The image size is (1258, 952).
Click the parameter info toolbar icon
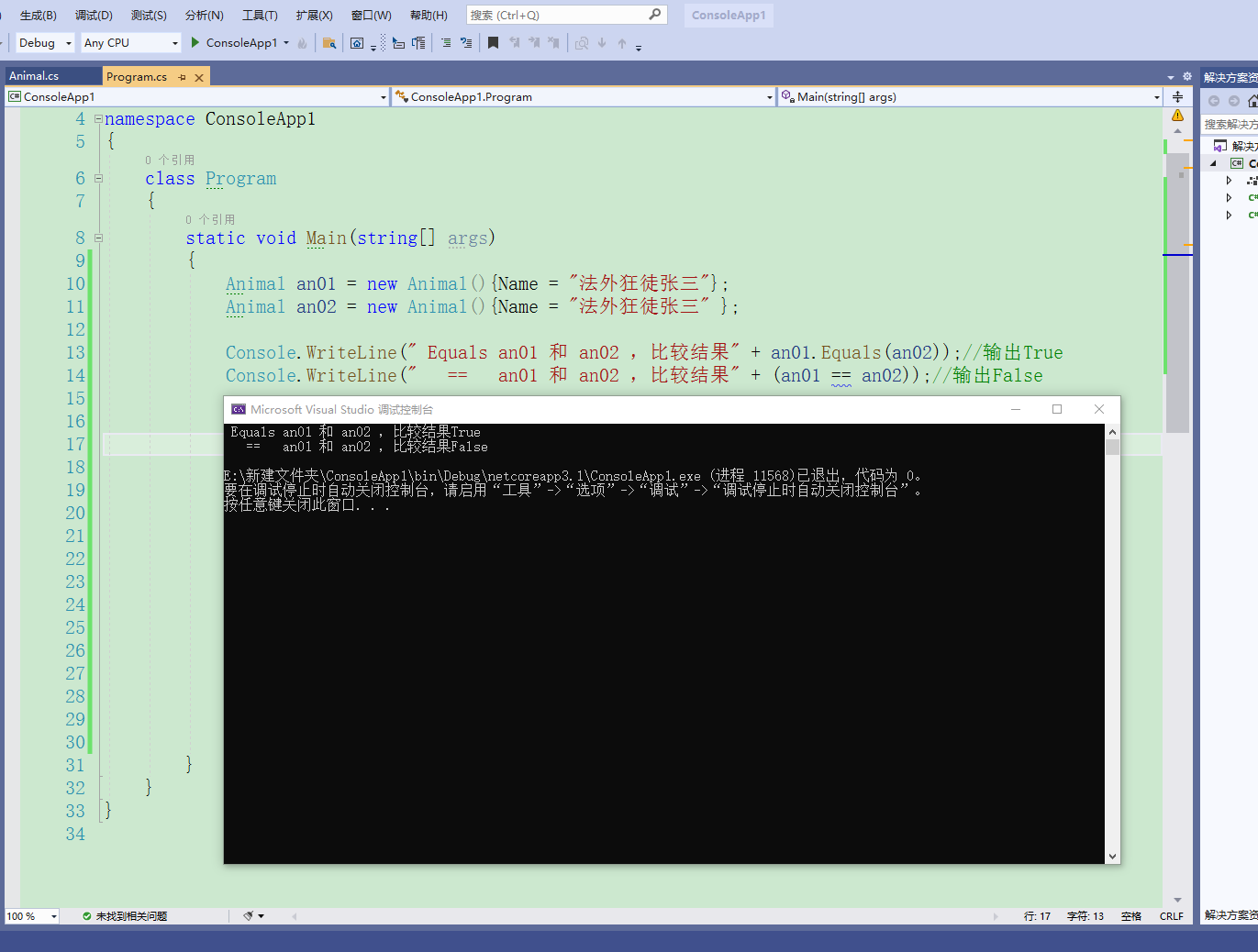click(x=418, y=43)
